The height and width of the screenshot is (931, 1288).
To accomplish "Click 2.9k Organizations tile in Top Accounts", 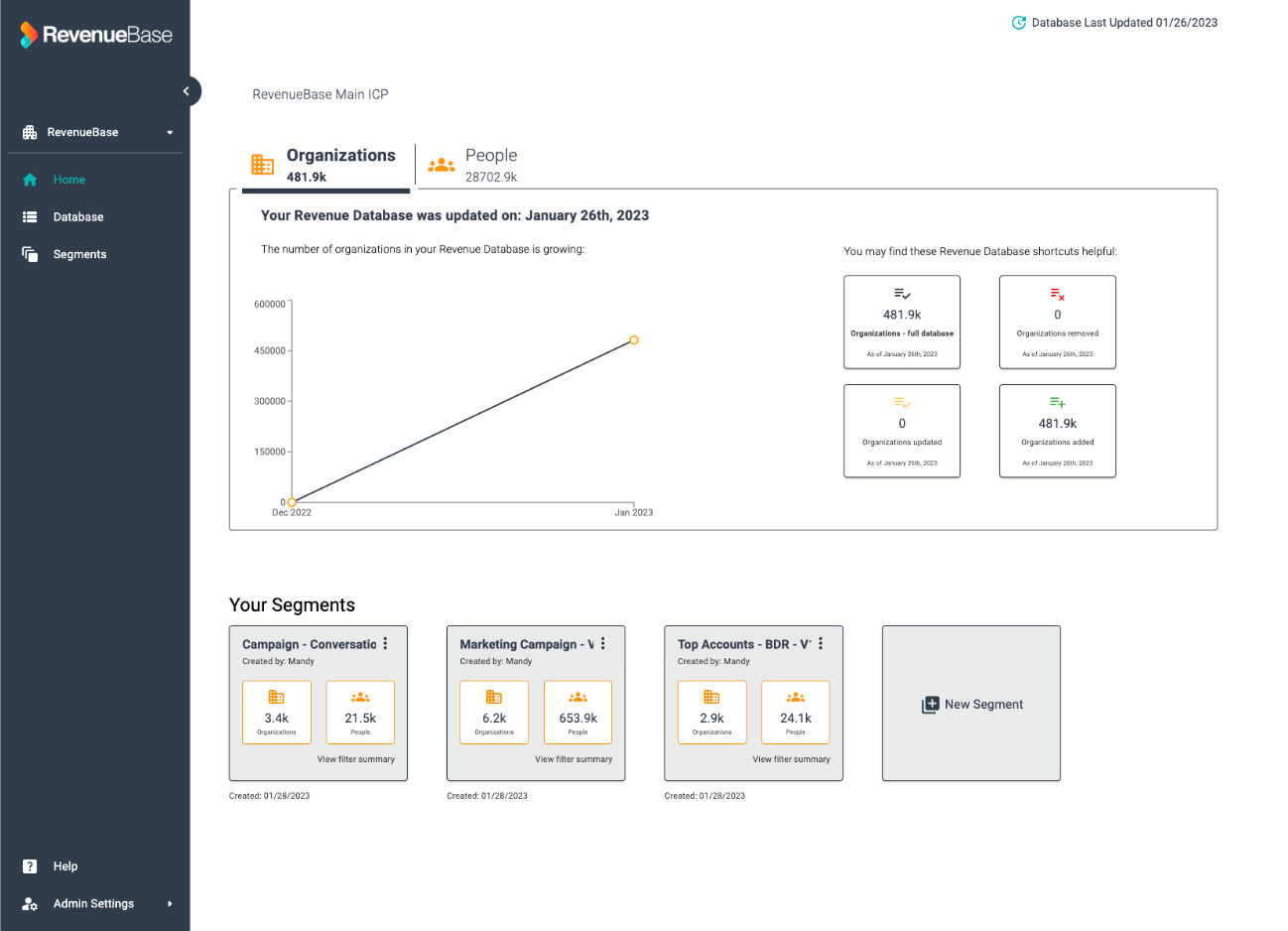I will coord(712,712).
